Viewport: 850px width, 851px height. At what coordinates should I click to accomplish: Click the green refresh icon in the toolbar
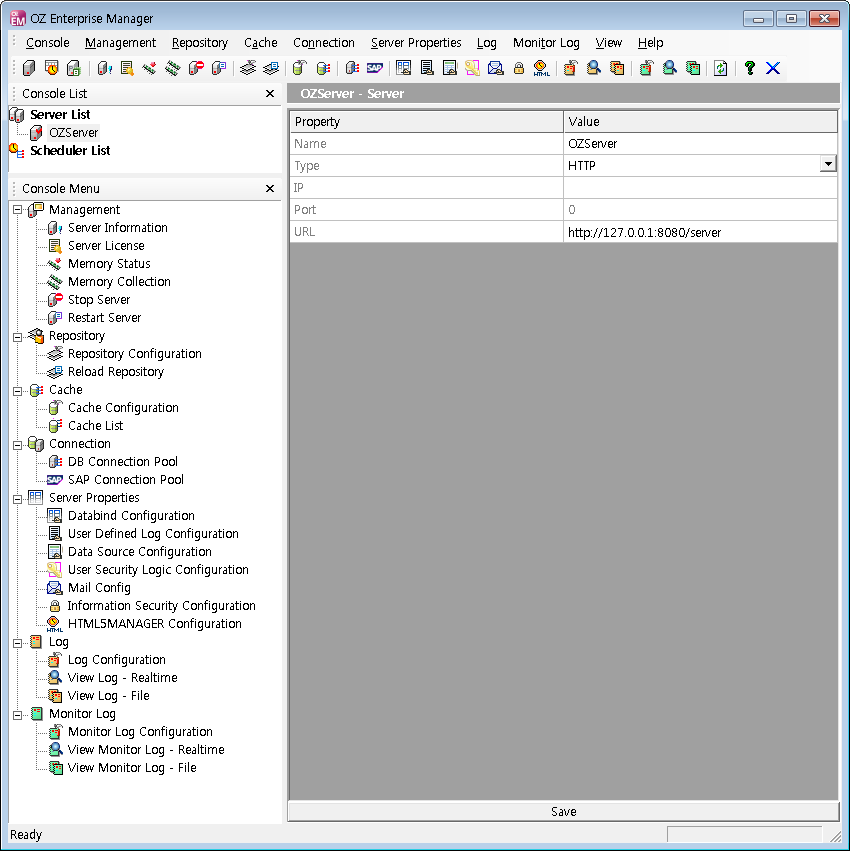720,68
